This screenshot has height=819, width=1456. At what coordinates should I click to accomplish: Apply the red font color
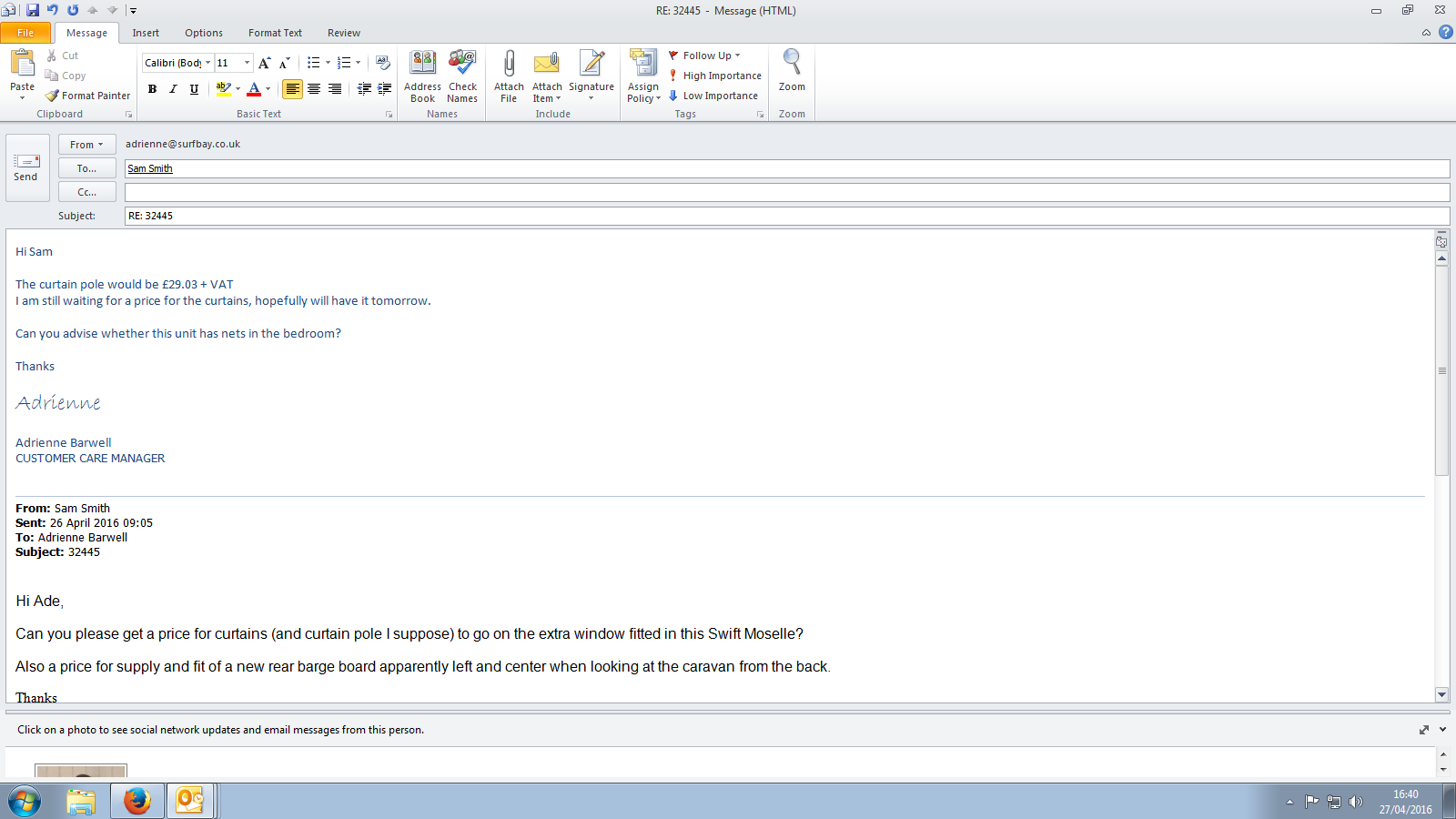point(254,88)
